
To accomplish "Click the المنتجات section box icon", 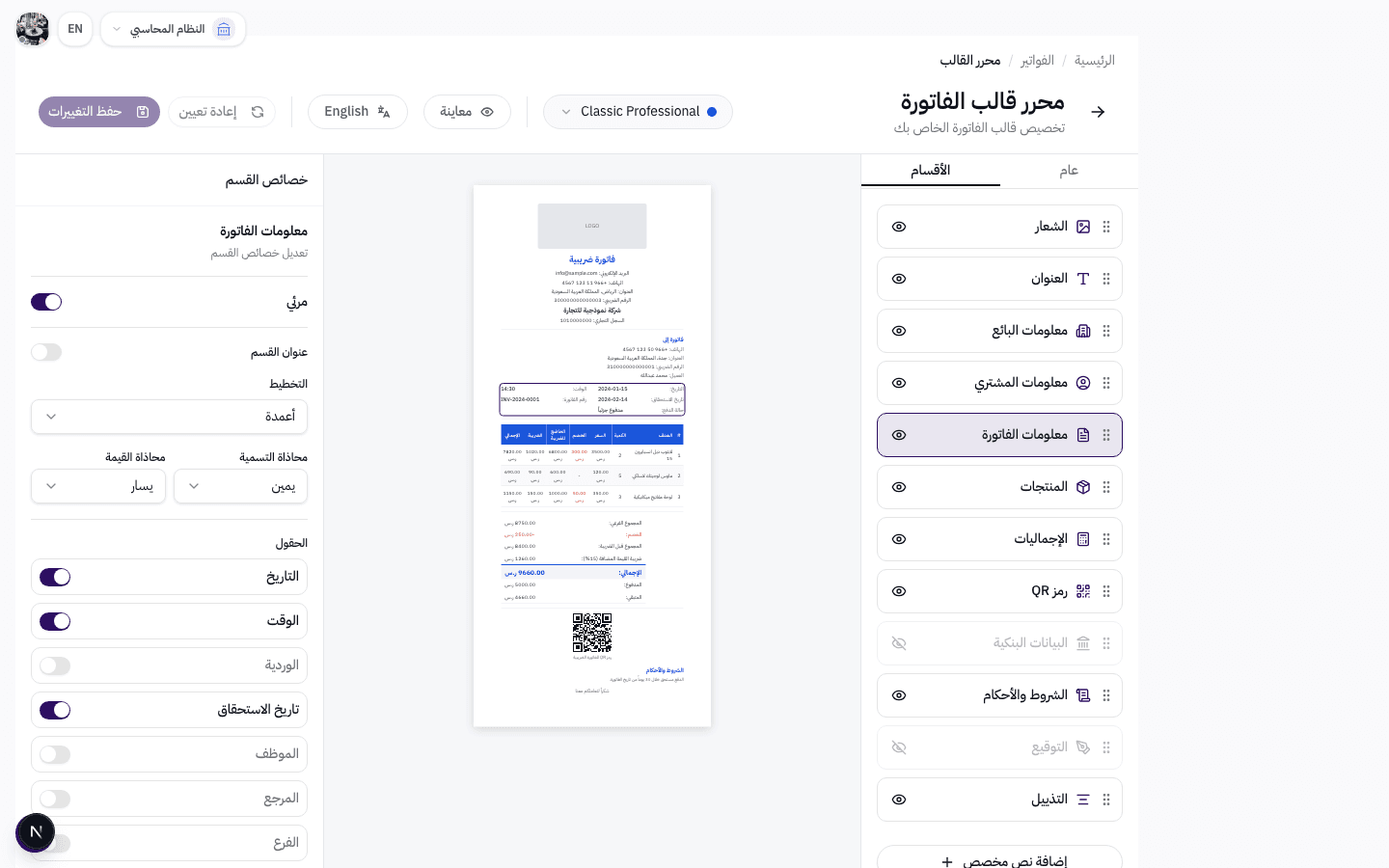I will (1083, 487).
